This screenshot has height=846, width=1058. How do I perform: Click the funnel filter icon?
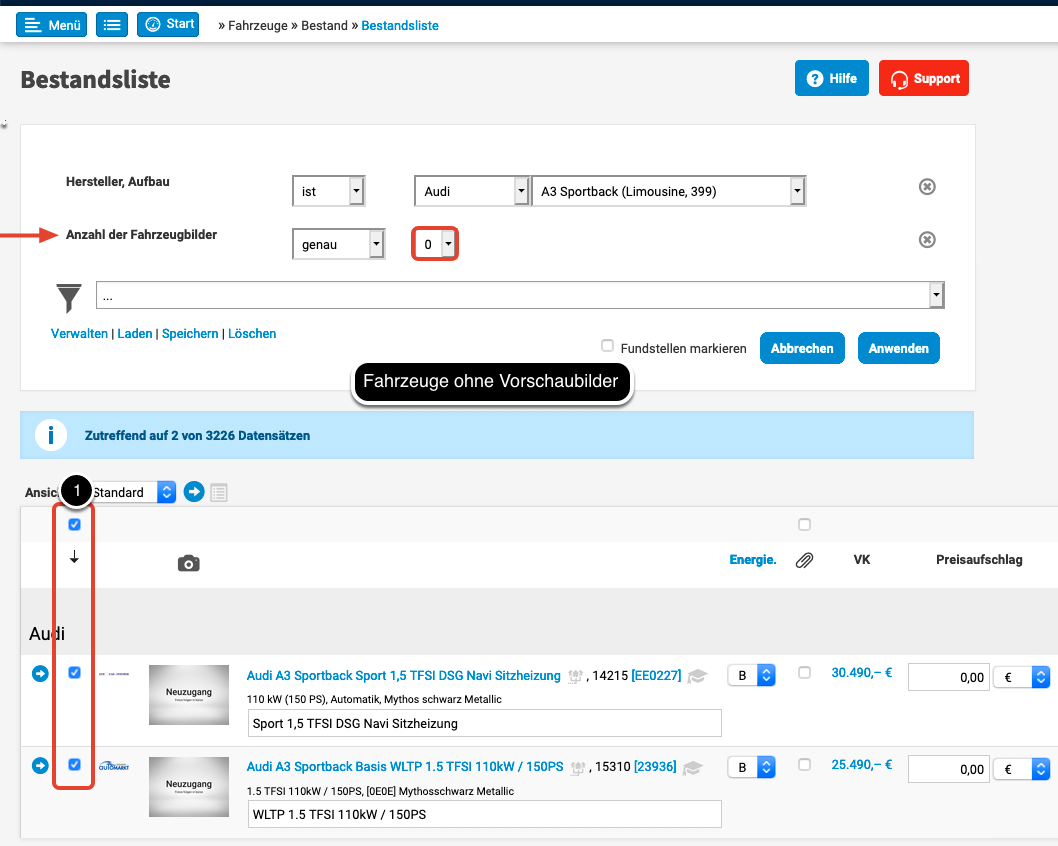tap(69, 298)
